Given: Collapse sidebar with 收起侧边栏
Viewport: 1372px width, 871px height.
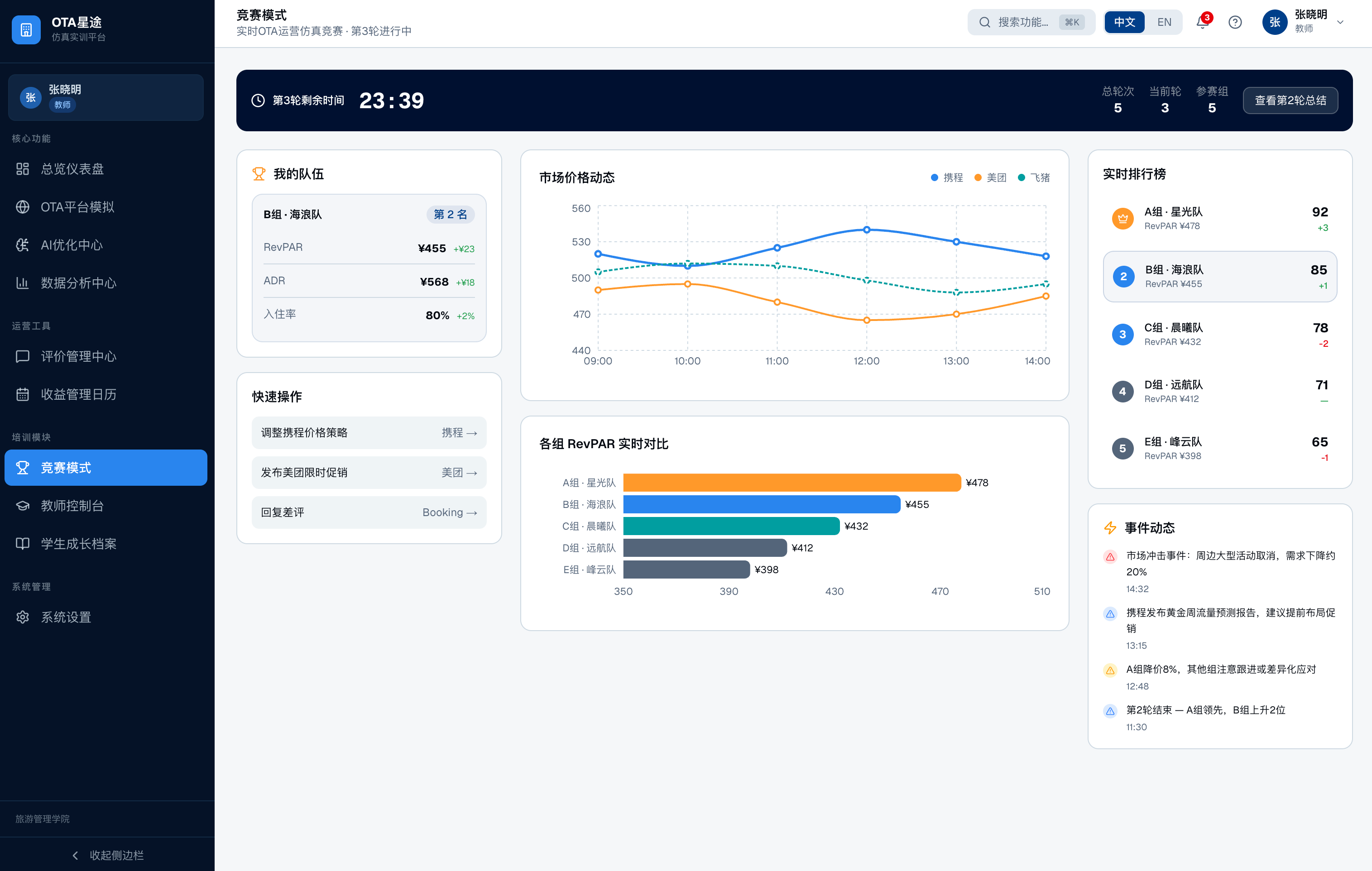Looking at the screenshot, I should pos(107,855).
